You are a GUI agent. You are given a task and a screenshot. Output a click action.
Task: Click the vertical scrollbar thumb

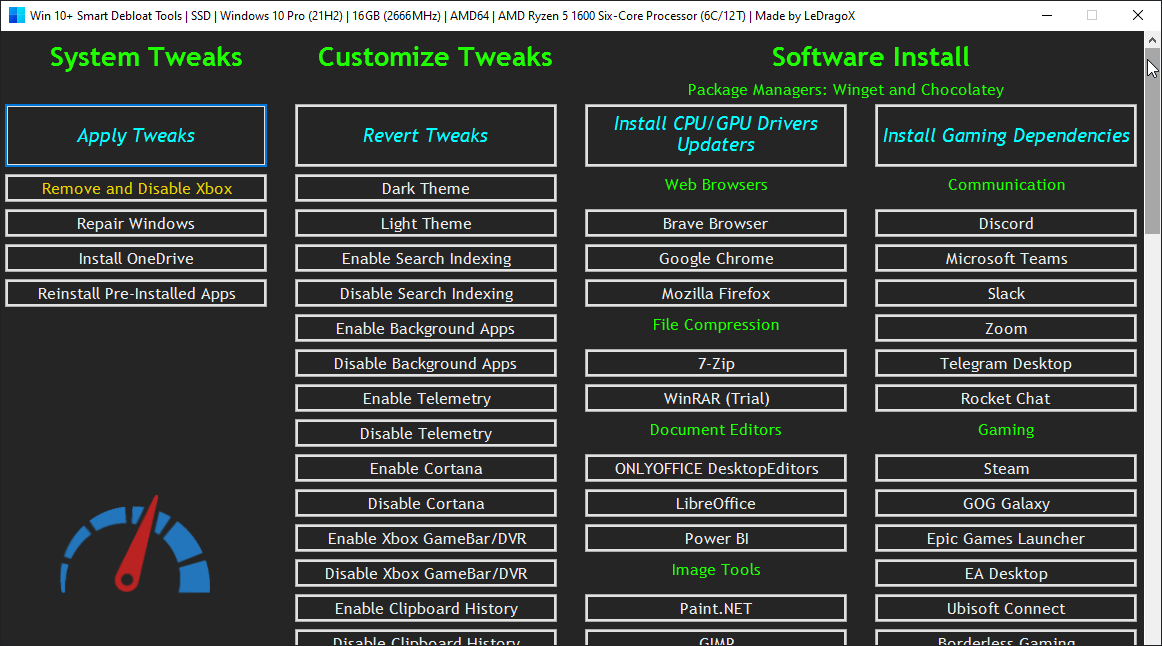tap(1152, 141)
